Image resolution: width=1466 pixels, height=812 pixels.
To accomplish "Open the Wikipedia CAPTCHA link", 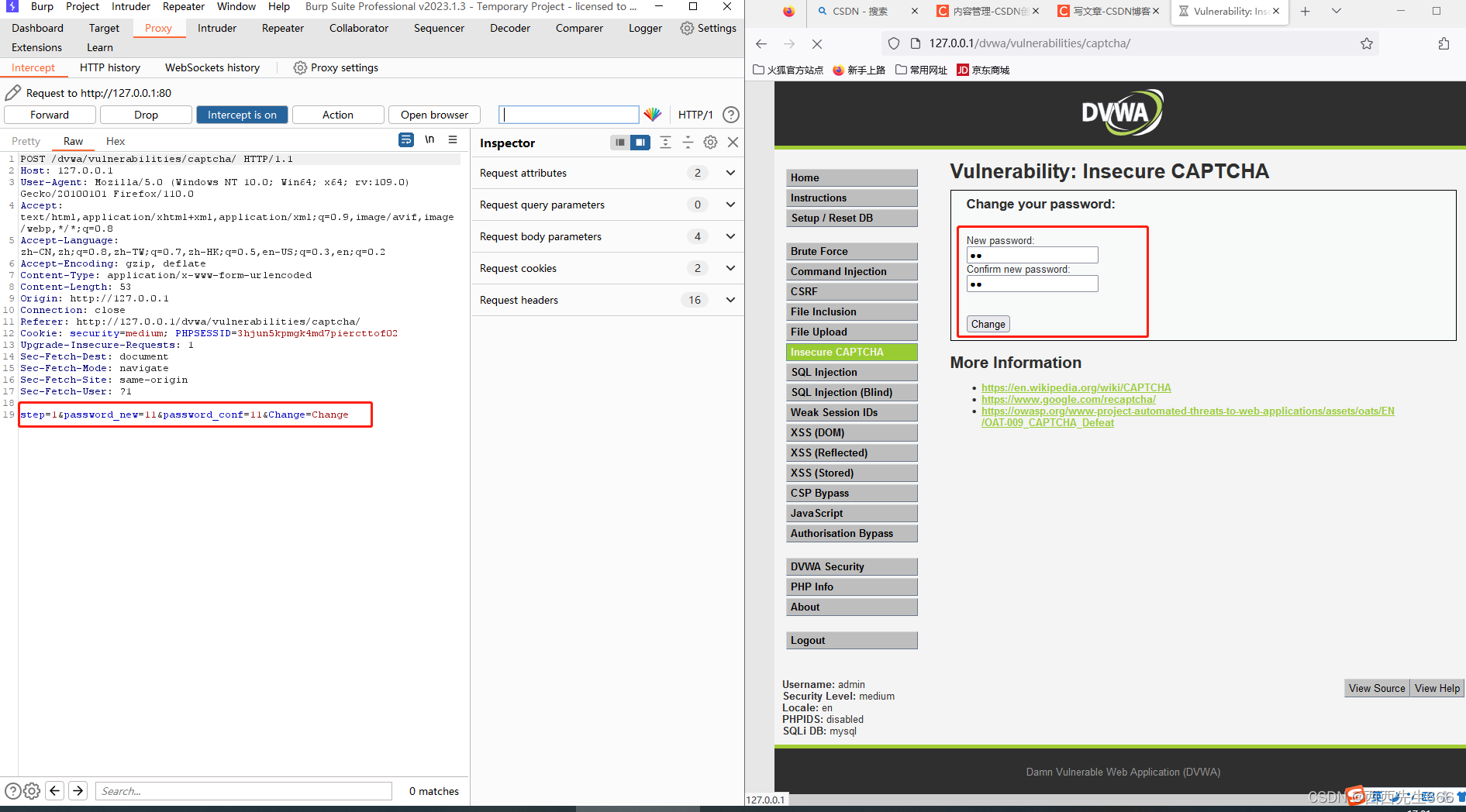I will click(1076, 387).
